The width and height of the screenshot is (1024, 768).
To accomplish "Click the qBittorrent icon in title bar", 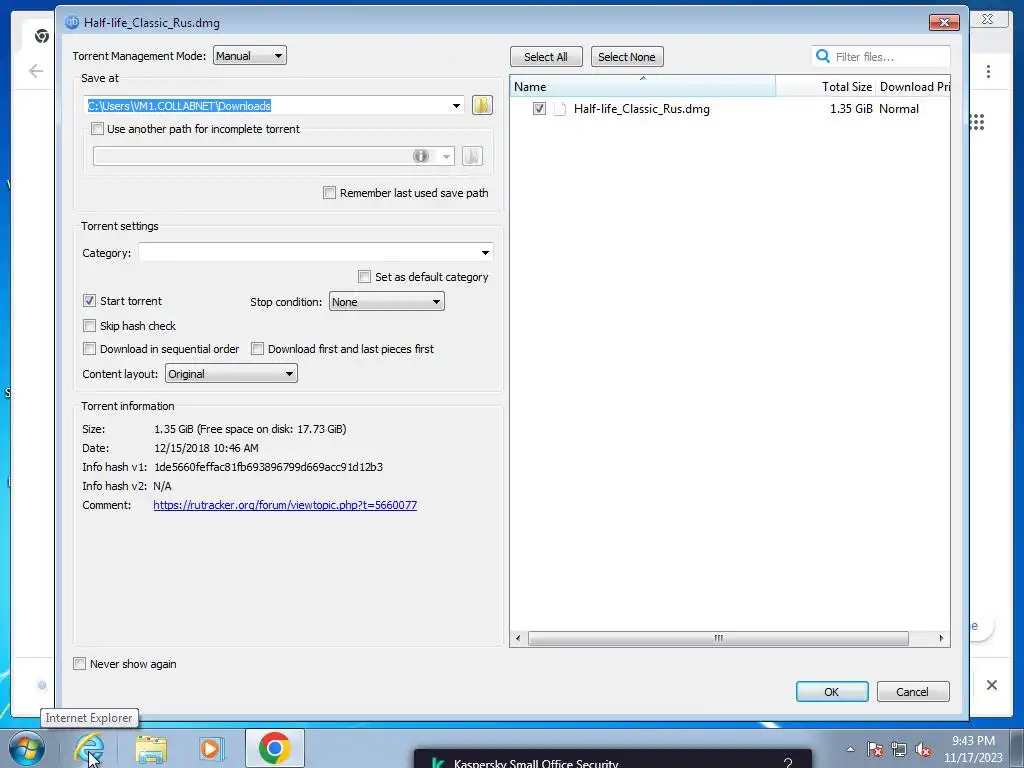I will 72,22.
